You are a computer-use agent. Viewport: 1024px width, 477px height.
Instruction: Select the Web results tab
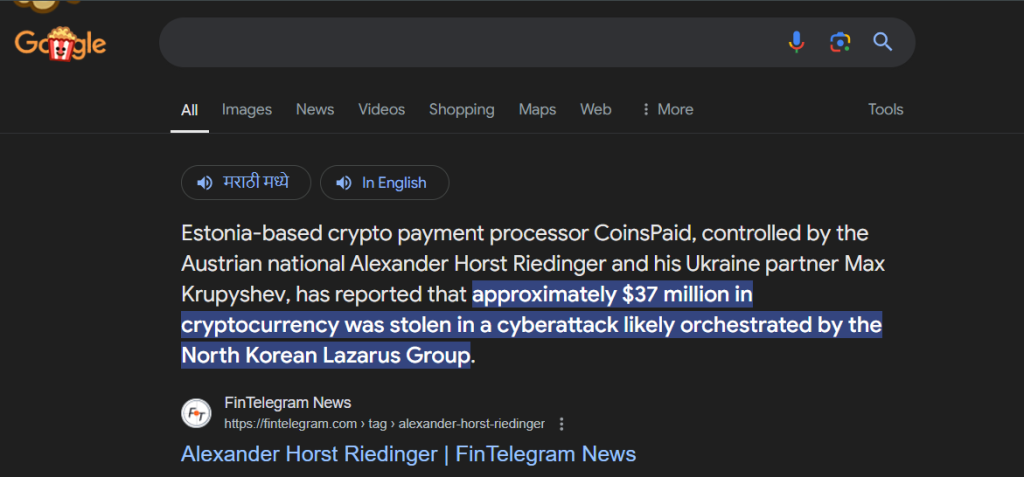596,109
